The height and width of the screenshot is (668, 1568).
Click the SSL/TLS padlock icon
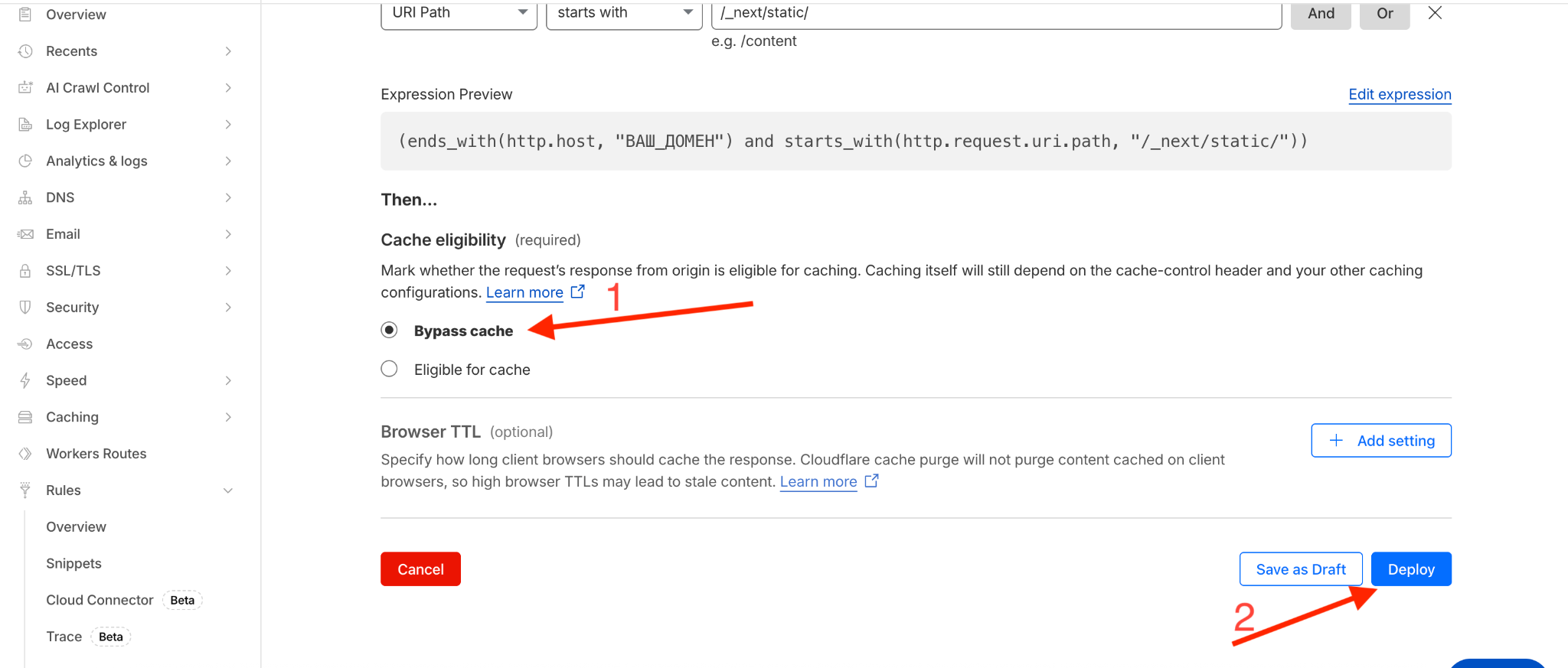25,271
